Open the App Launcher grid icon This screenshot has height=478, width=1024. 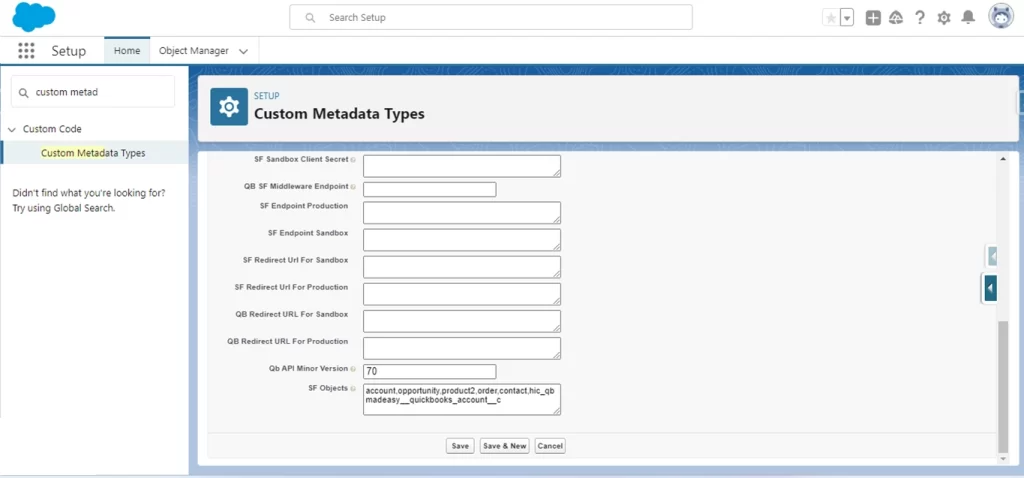[26, 51]
